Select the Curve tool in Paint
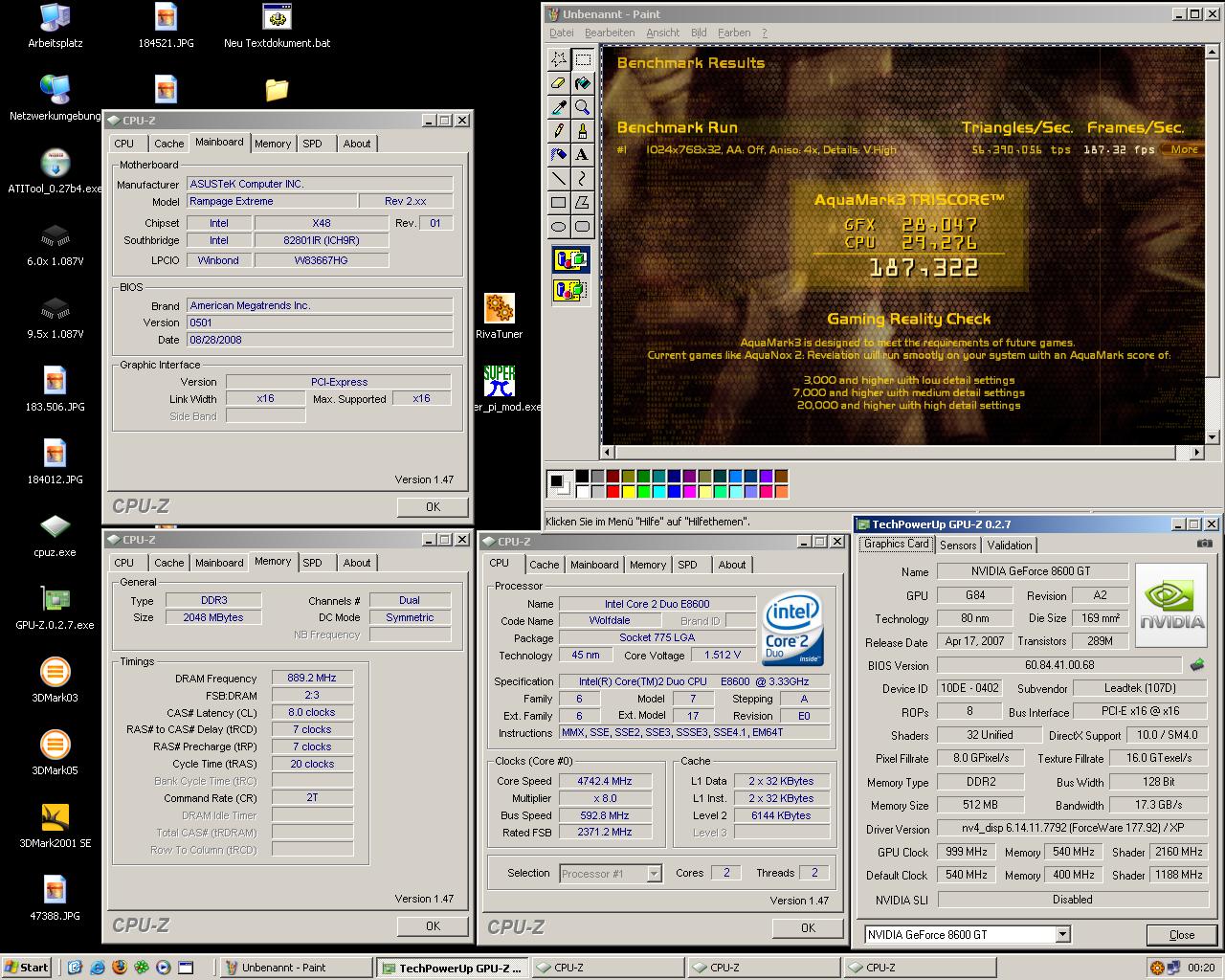 582,178
